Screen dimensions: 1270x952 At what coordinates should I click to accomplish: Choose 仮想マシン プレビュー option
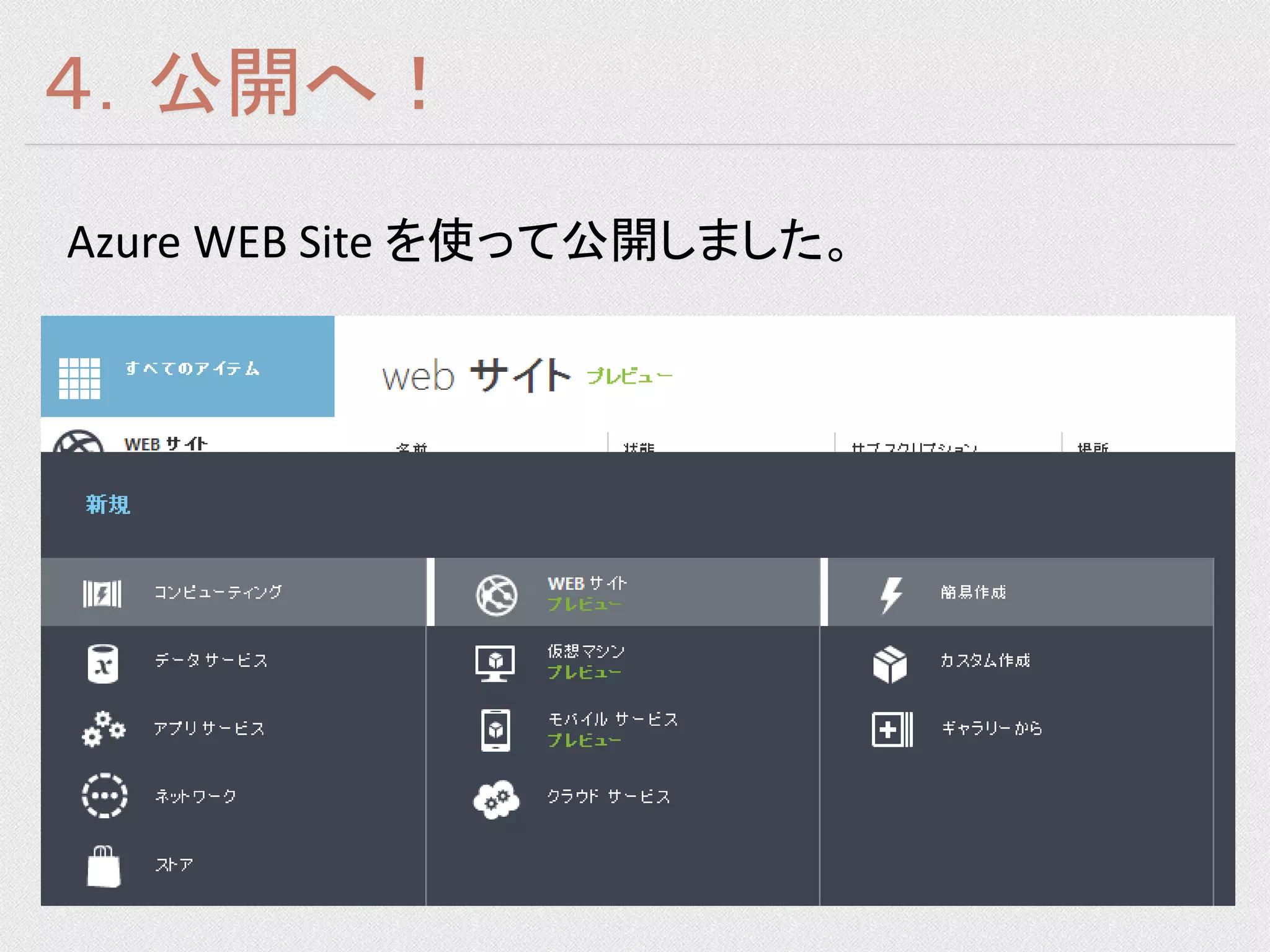click(627, 661)
